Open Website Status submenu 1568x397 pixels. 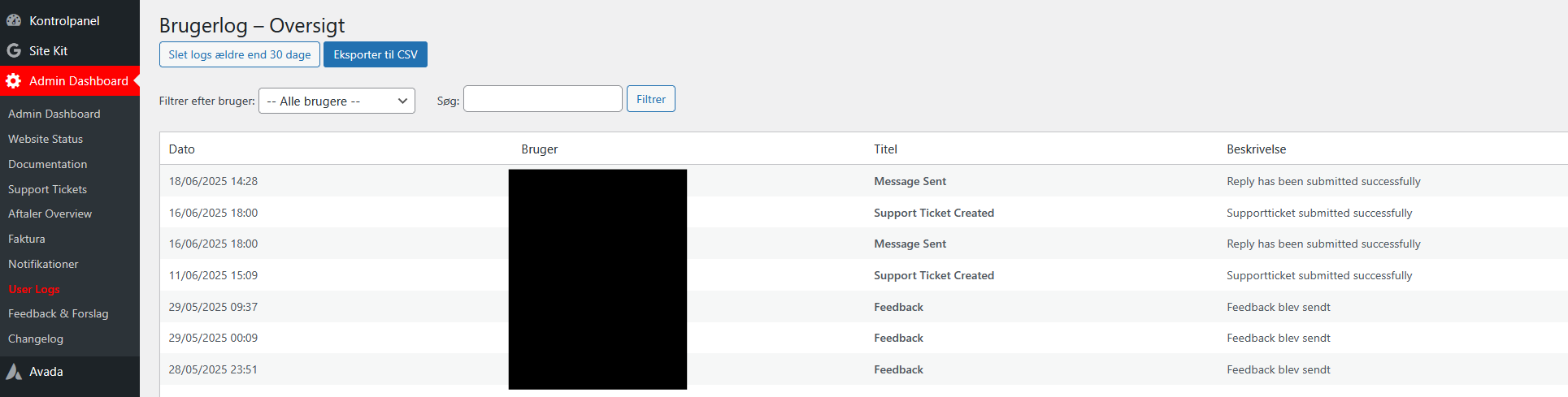tap(46, 139)
